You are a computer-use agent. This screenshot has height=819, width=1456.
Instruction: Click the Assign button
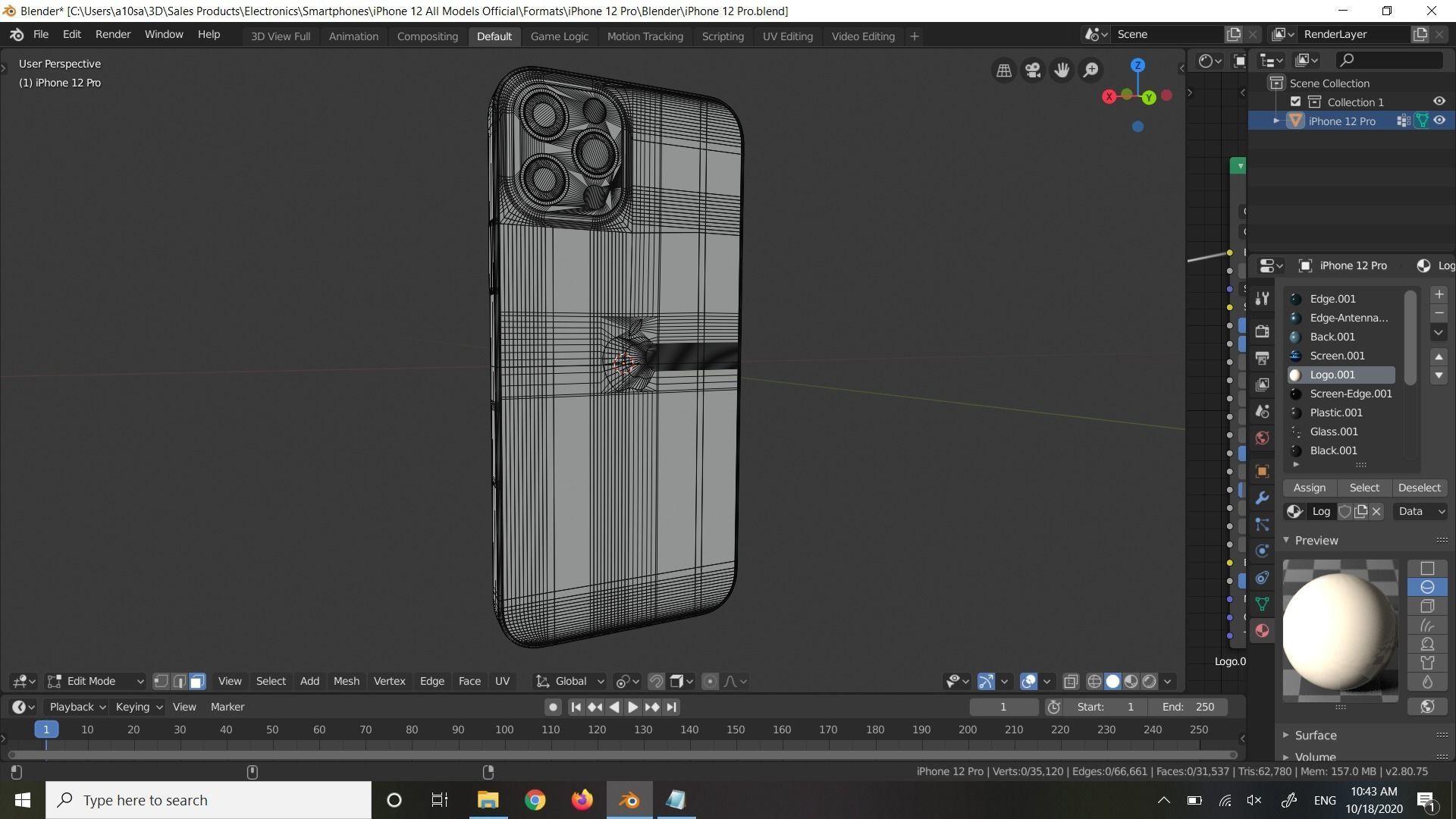coord(1310,488)
